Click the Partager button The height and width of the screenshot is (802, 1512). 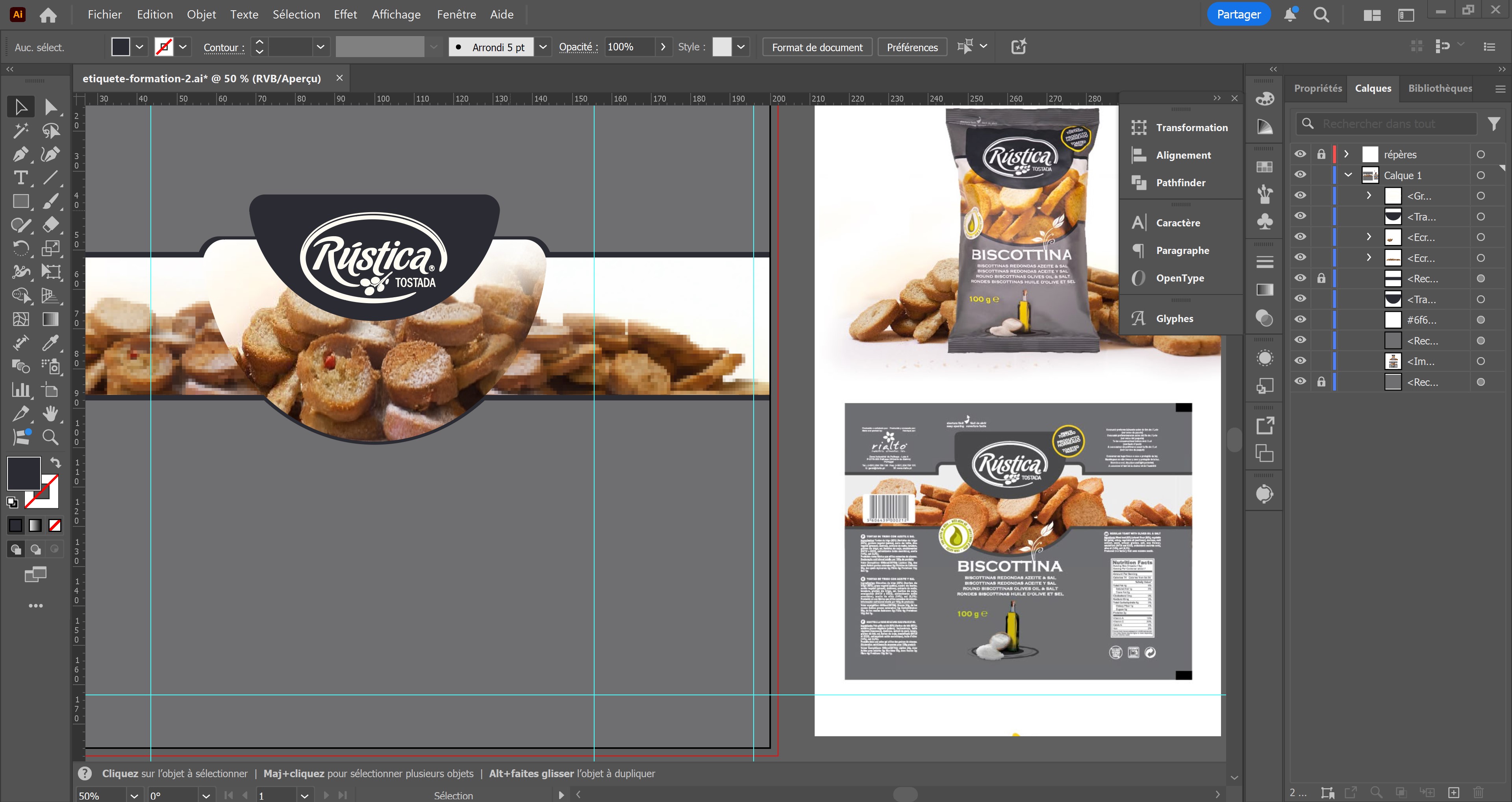coord(1238,13)
